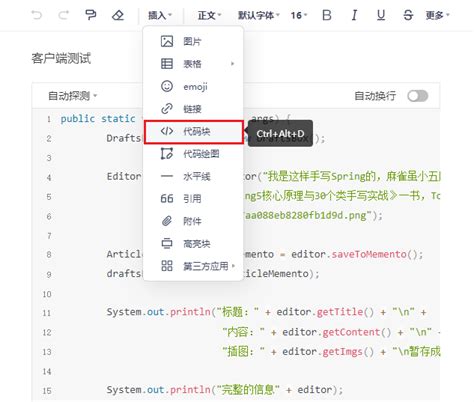This screenshot has width=474, height=402.
Task: Toggle underline formatting
Action: (381, 15)
